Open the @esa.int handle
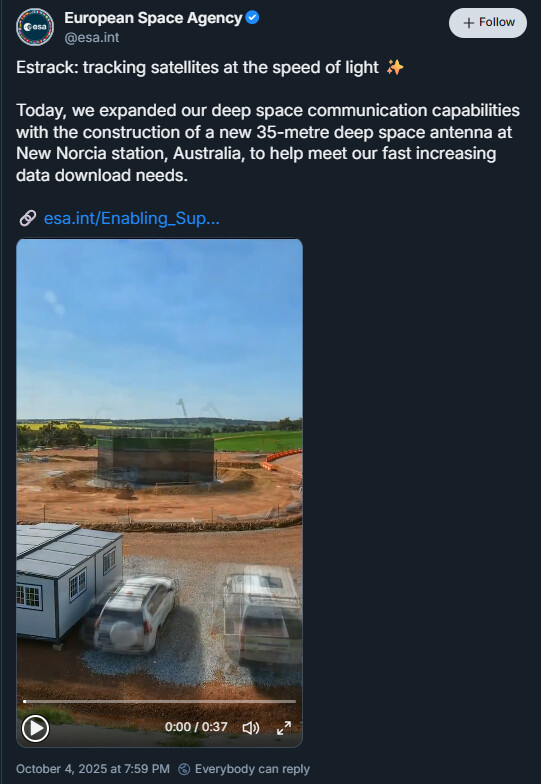Screen dimensions: 541x784 (92, 38)
